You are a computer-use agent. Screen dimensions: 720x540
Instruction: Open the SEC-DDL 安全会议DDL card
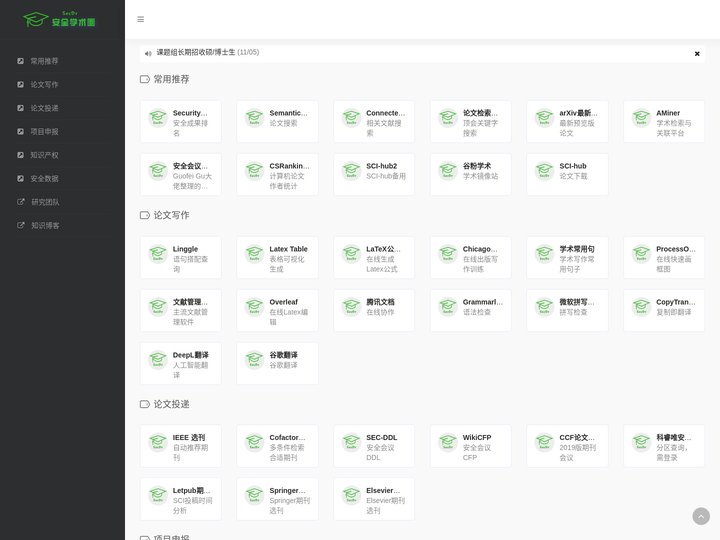(x=374, y=446)
